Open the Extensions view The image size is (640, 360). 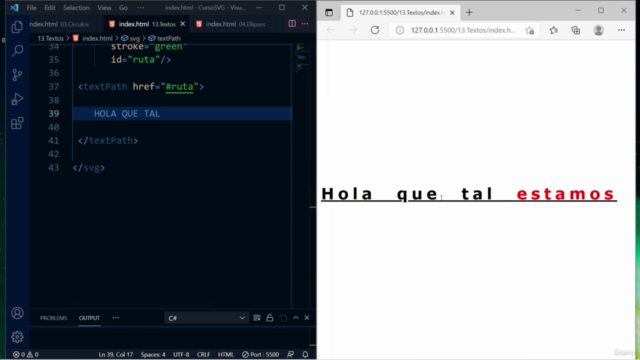pyautogui.click(x=17, y=123)
